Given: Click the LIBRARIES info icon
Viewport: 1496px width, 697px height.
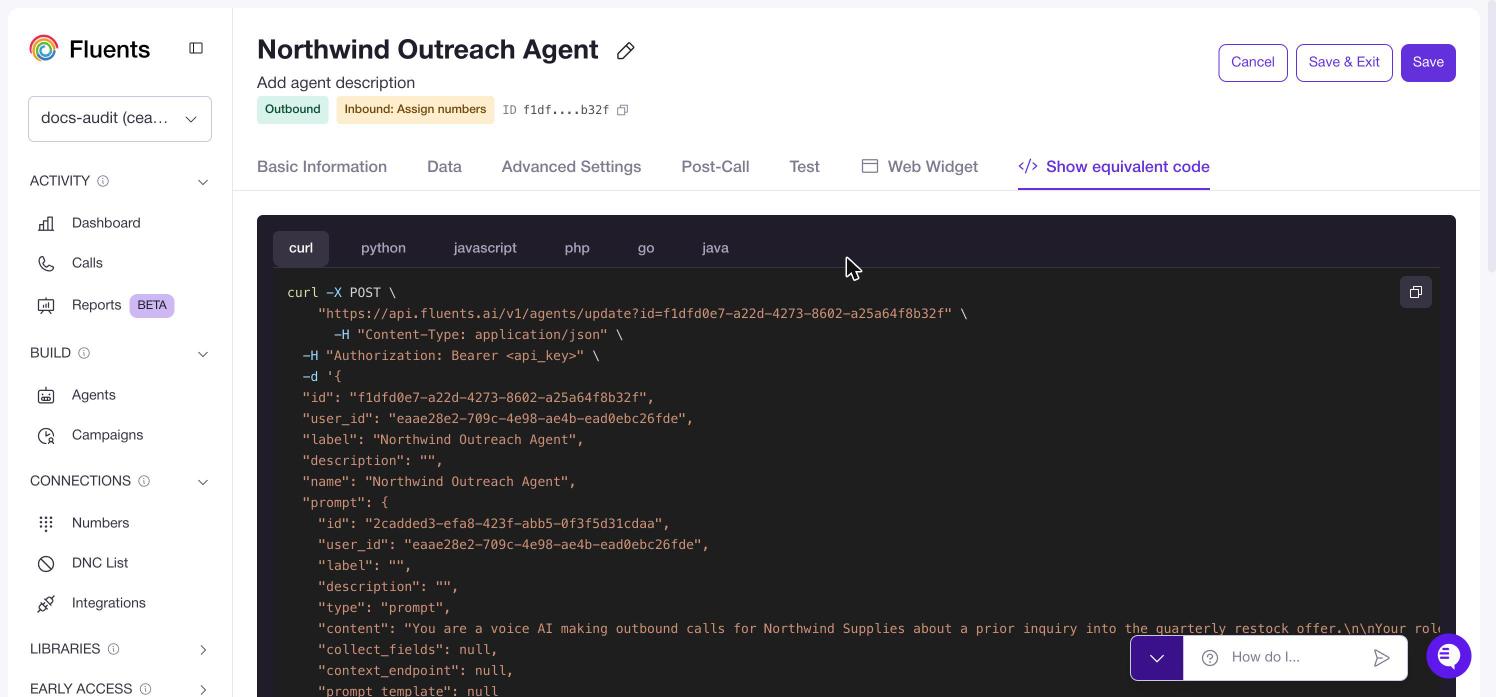Looking at the screenshot, I should 113,649.
